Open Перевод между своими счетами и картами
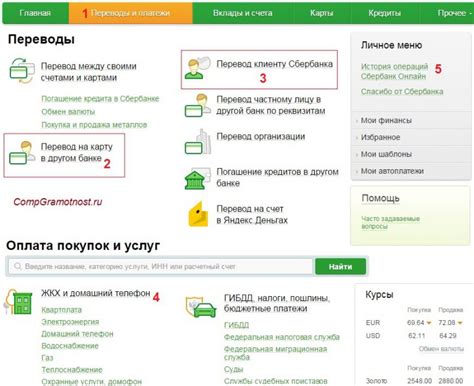 pyautogui.click(x=88, y=72)
